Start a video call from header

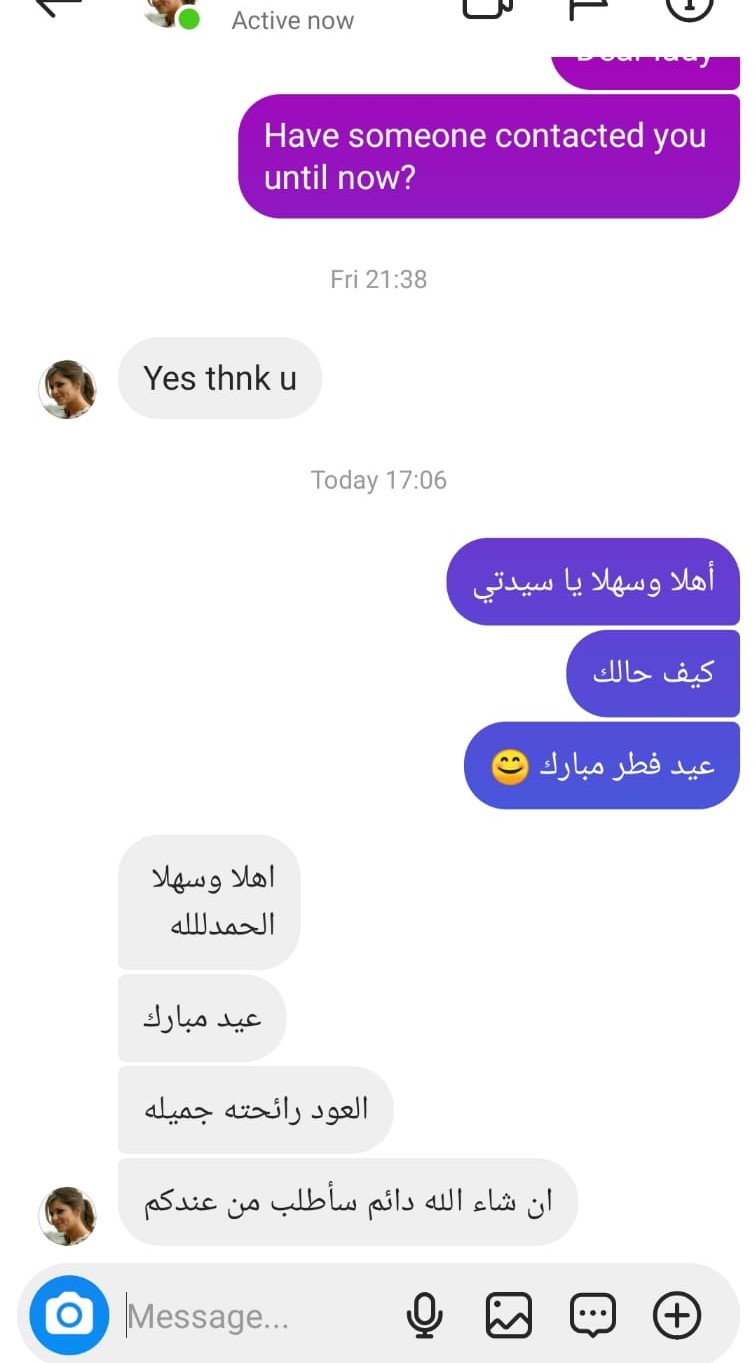pyautogui.click(x=489, y=7)
